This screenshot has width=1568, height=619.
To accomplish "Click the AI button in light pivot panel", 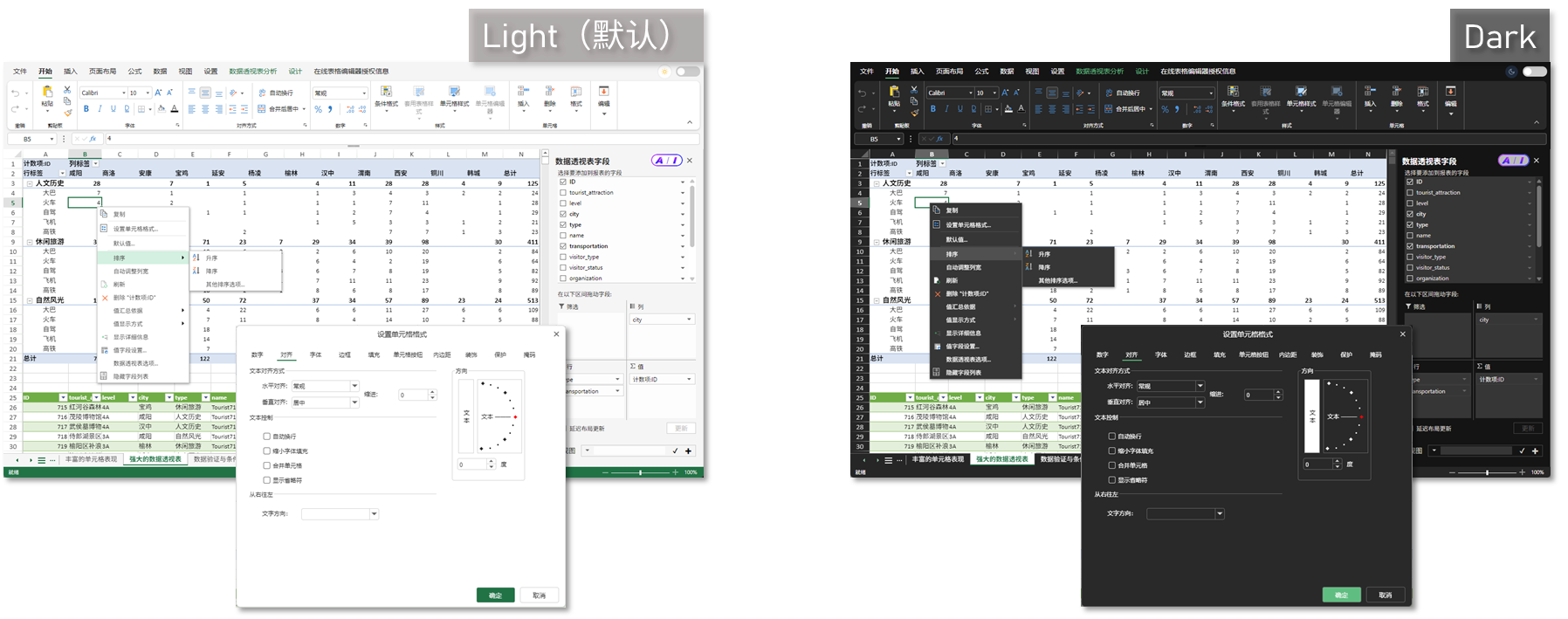I will pos(667,160).
